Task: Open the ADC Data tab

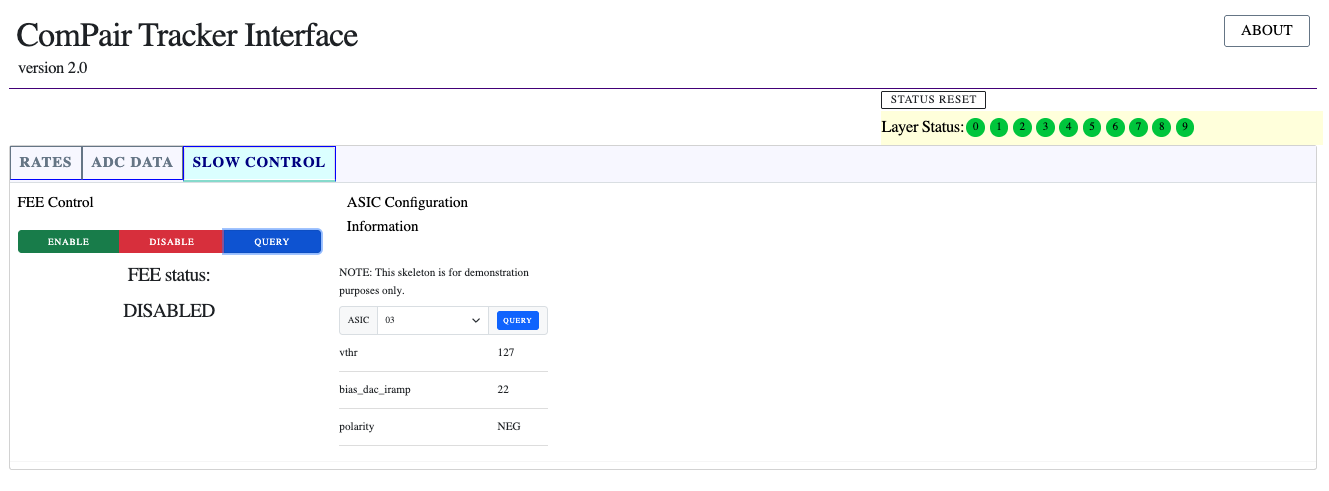Action: coord(132,162)
